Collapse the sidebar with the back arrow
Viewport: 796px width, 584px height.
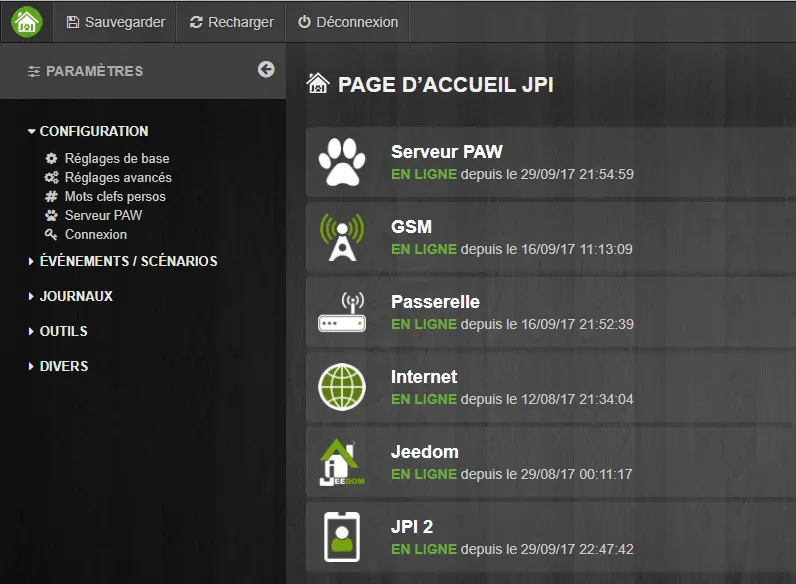[266, 69]
